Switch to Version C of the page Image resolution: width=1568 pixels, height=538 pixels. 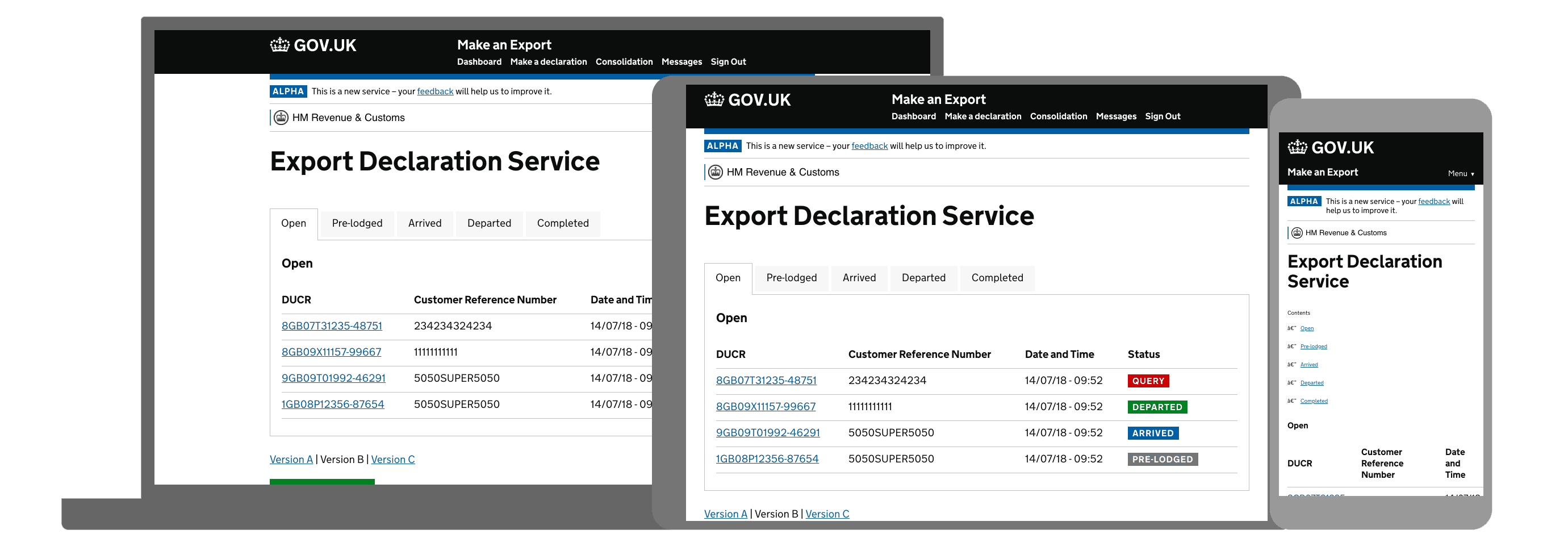pyautogui.click(x=827, y=514)
